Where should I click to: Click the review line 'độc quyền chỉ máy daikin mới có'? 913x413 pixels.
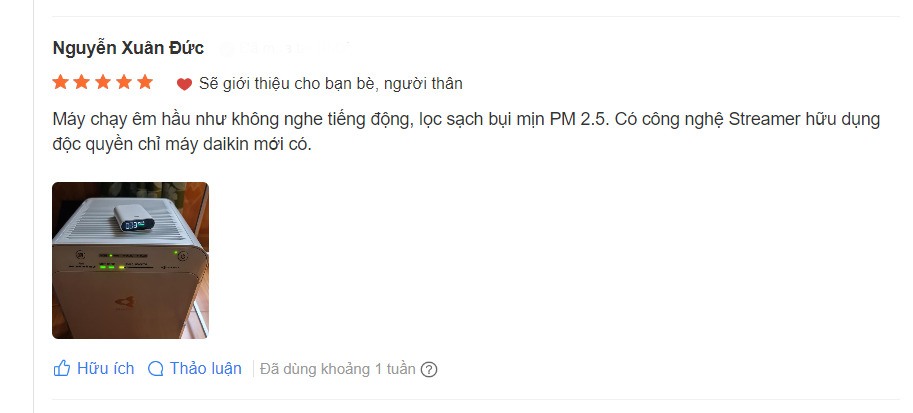[x=182, y=145]
